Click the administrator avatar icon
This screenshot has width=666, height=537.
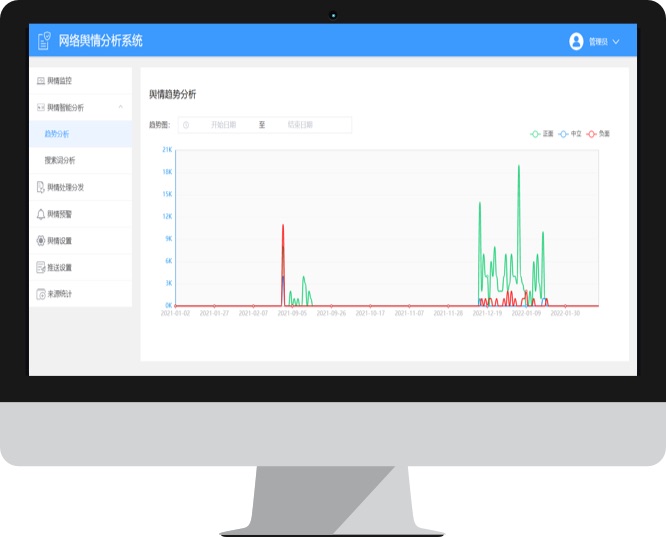(576, 41)
